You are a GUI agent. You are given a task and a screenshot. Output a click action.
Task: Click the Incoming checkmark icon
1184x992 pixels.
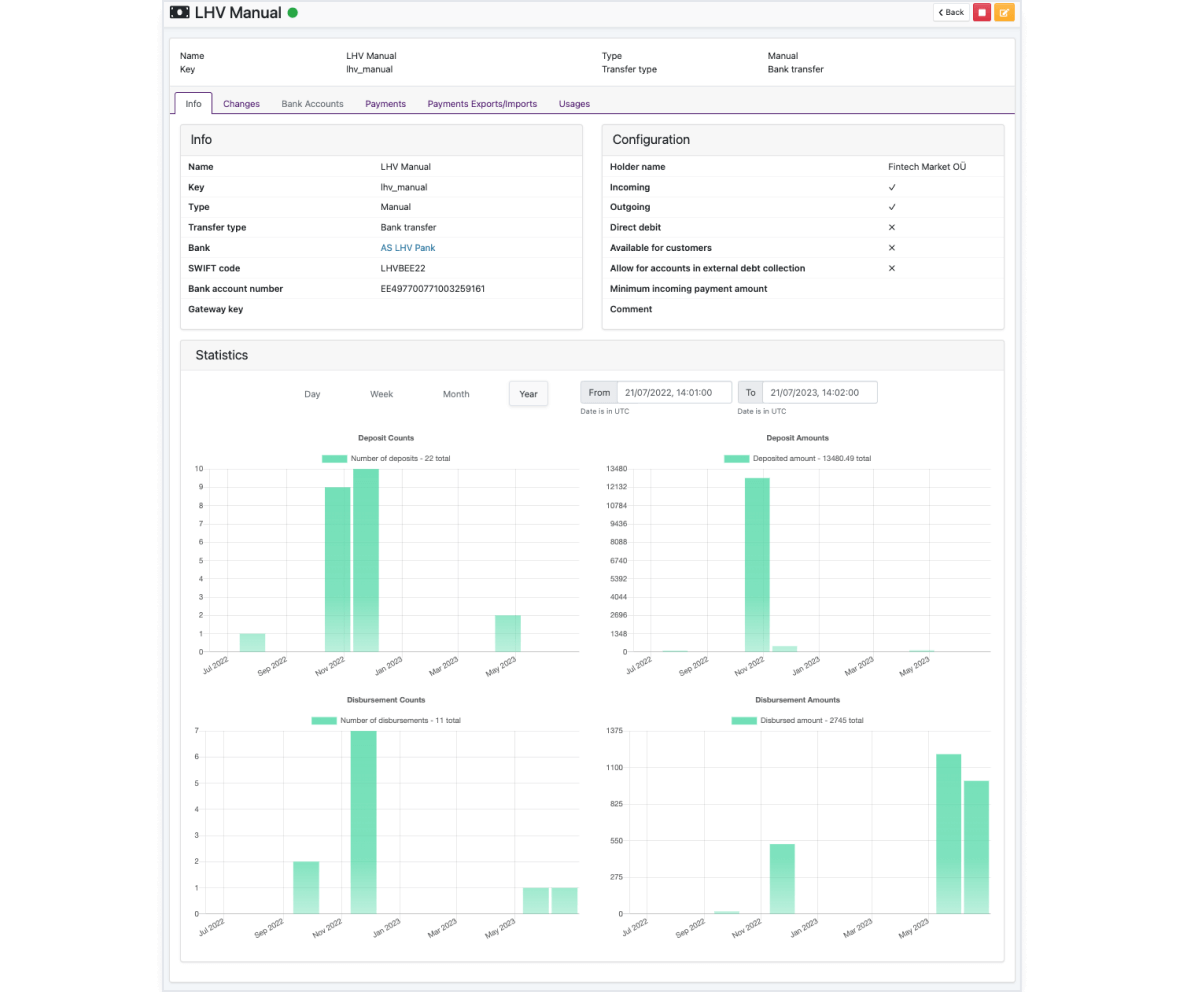[892, 187]
